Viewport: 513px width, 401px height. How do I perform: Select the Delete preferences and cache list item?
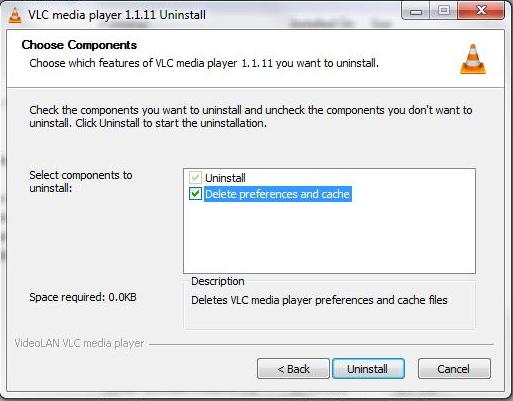pyautogui.click(x=277, y=194)
